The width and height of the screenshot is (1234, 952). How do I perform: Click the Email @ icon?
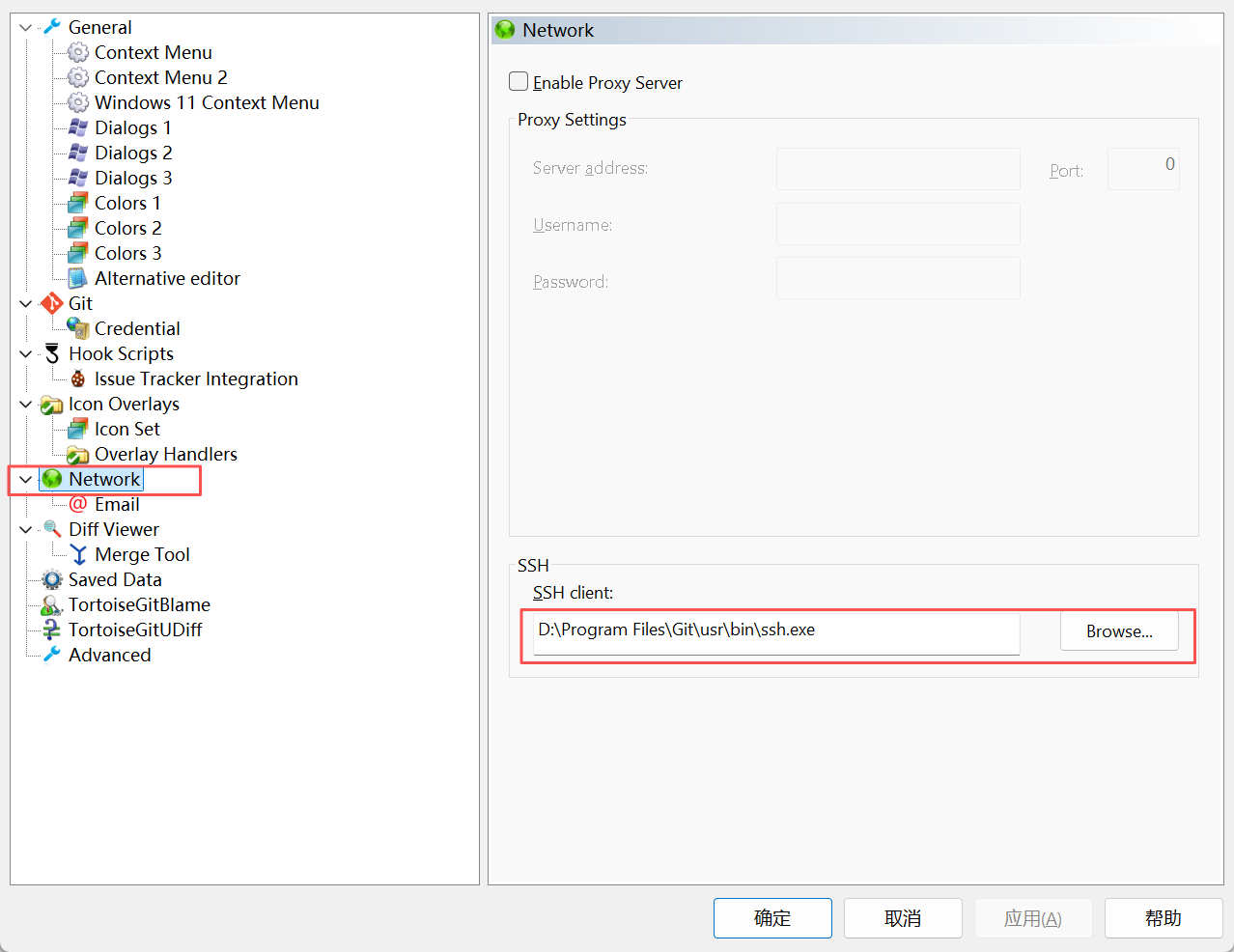78,505
